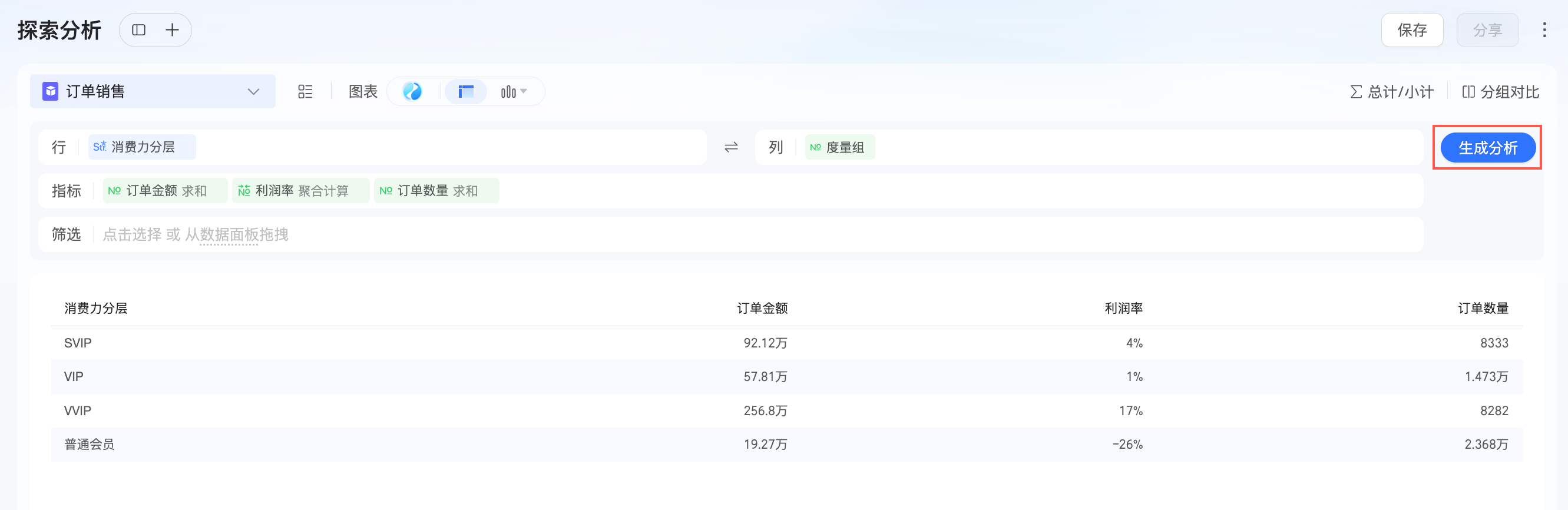Click the 指标 metrics shelf label

tap(67, 190)
